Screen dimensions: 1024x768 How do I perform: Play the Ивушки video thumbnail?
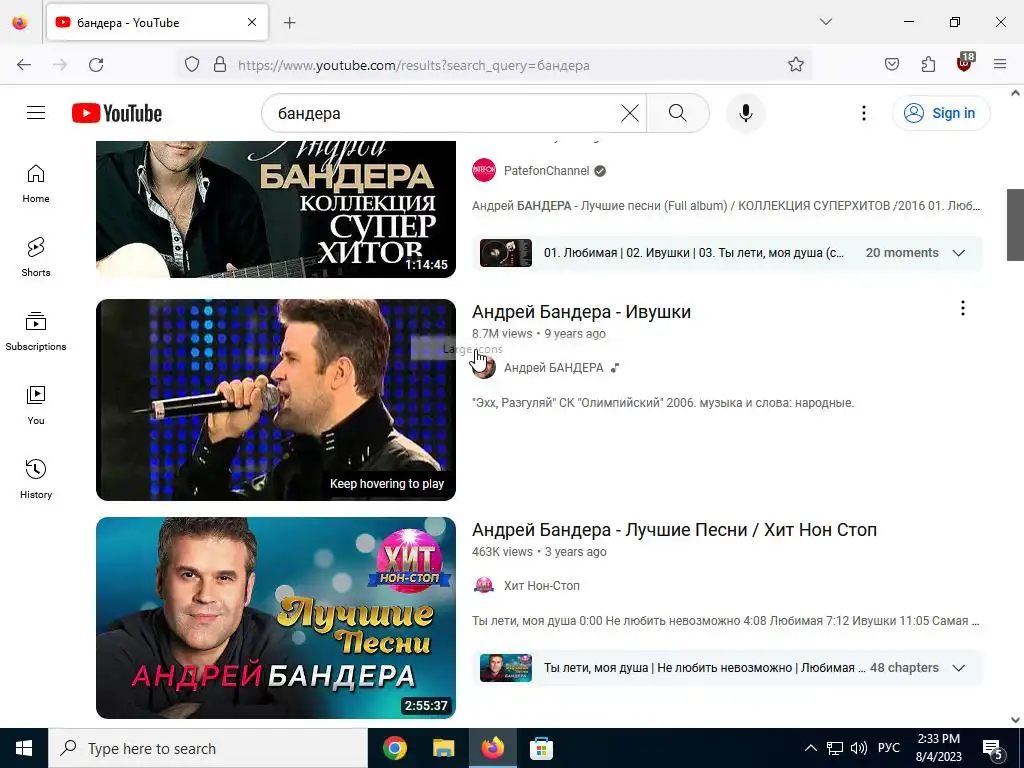(x=276, y=400)
